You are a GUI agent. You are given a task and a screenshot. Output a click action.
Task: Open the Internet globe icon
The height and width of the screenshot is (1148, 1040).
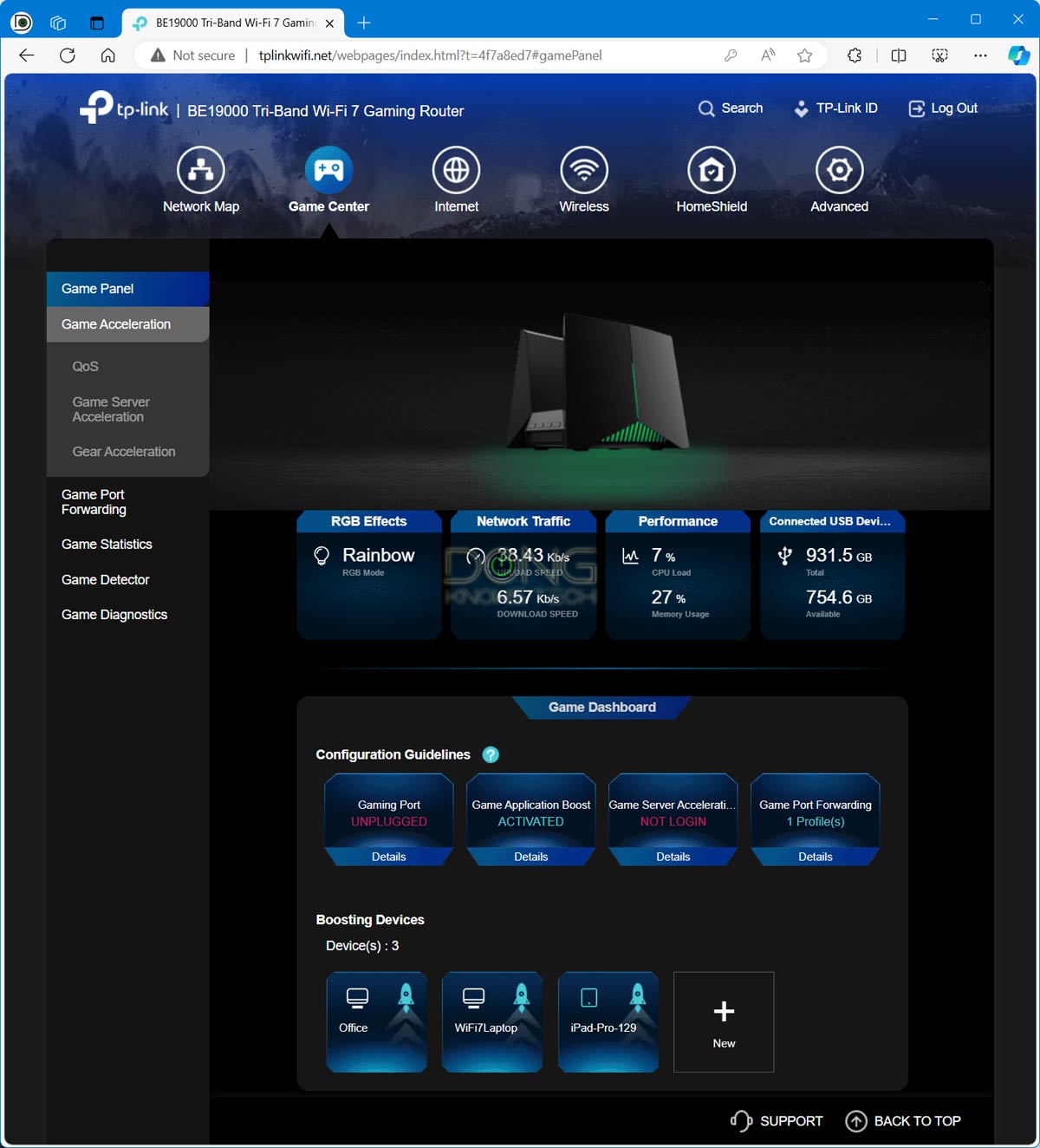[456, 170]
